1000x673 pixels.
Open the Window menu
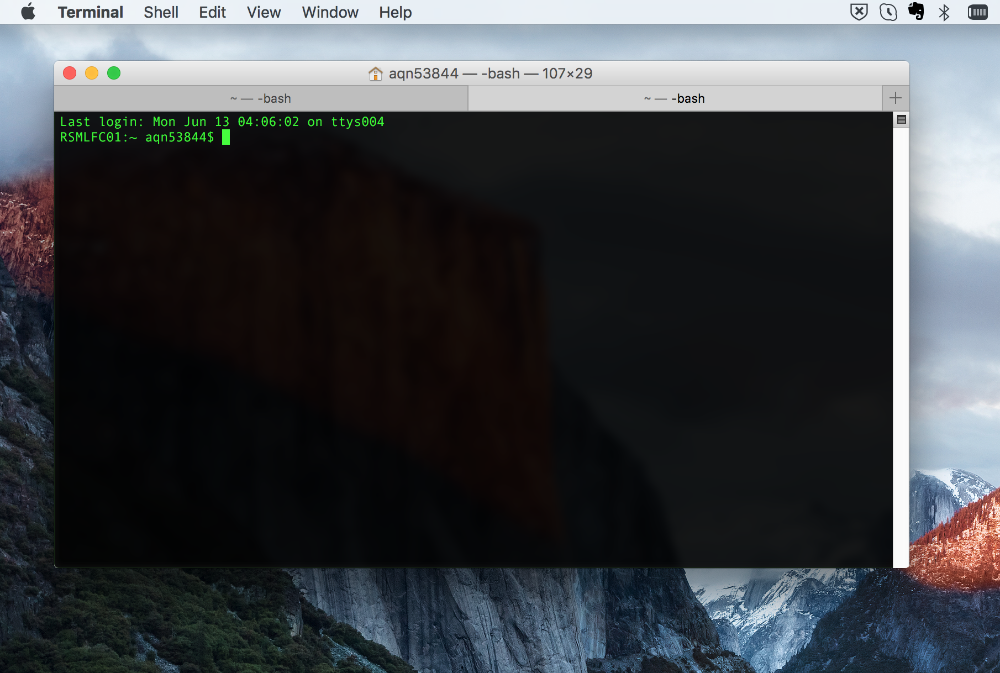pos(330,12)
